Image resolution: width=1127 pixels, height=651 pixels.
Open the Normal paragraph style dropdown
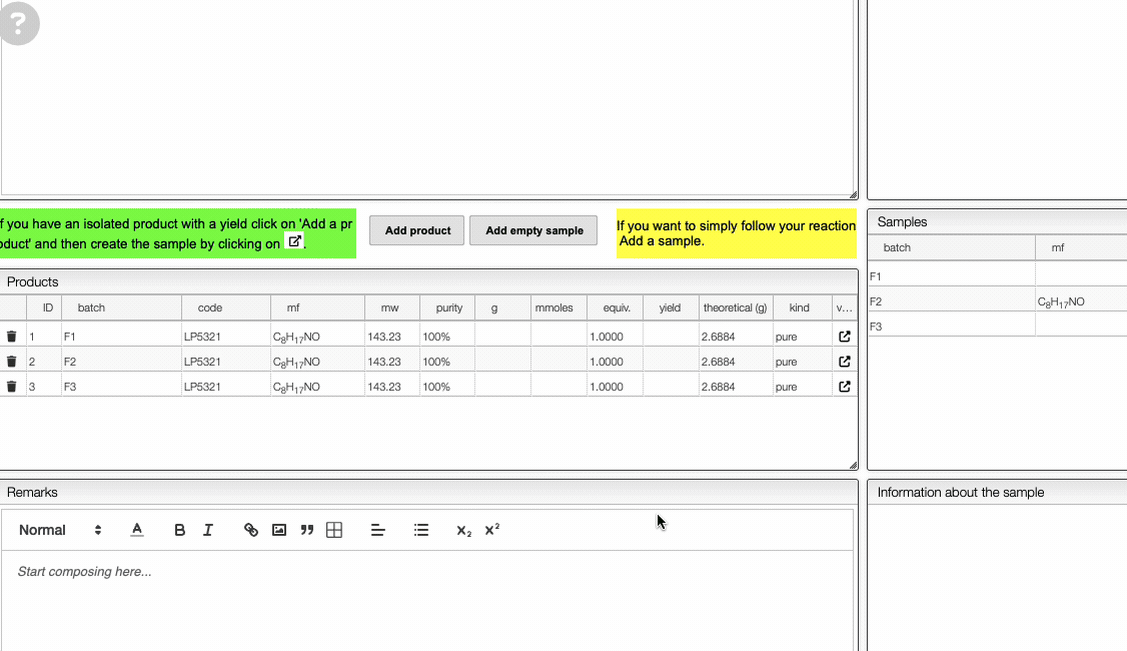coord(60,530)
